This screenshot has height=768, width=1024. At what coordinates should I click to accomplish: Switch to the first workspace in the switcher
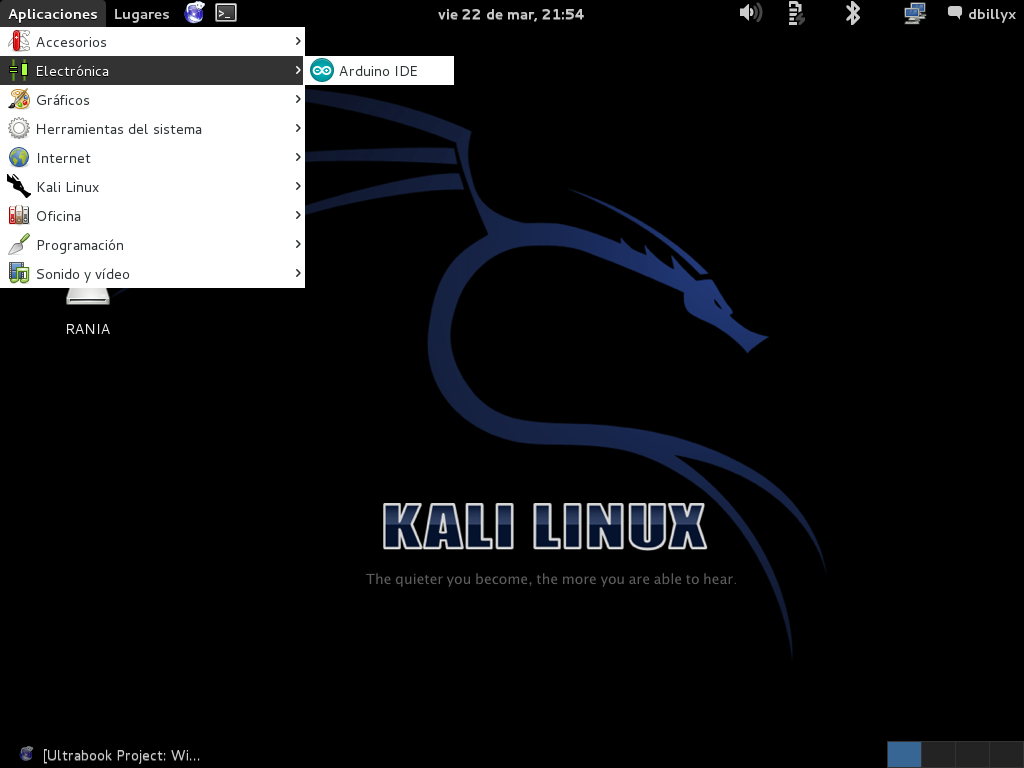point(904,754)
